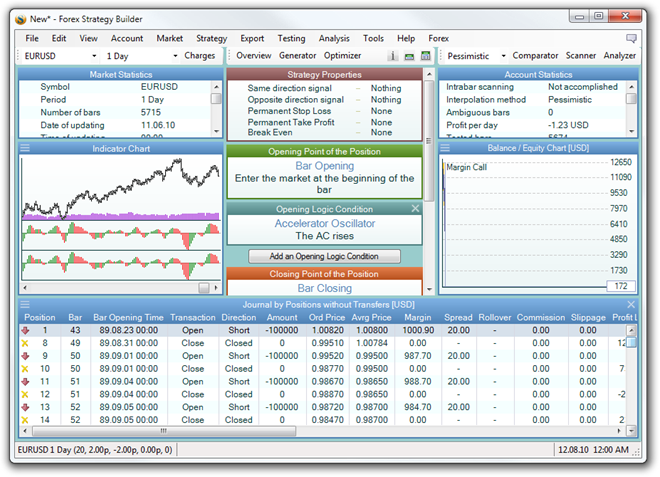Image resolution: width=660 pixels, height=477 pixels.
Task: Open the File menu
Action: pyautogui.click(x=32, y=38)
